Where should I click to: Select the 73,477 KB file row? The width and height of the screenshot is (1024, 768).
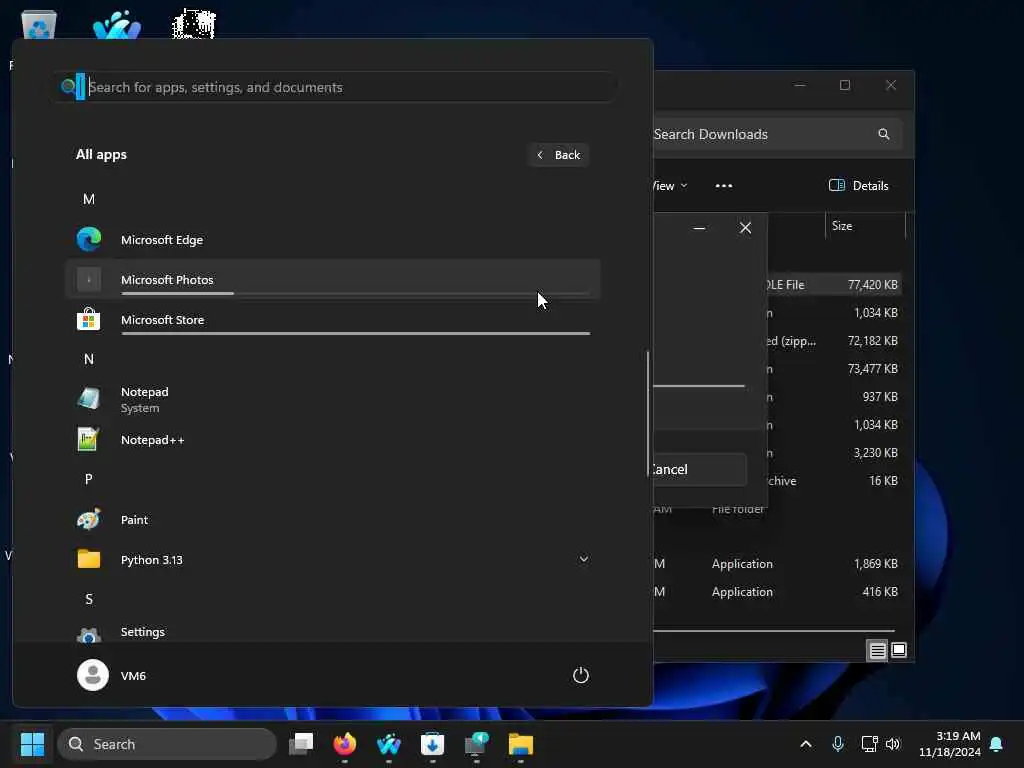[x=835, y=369]
